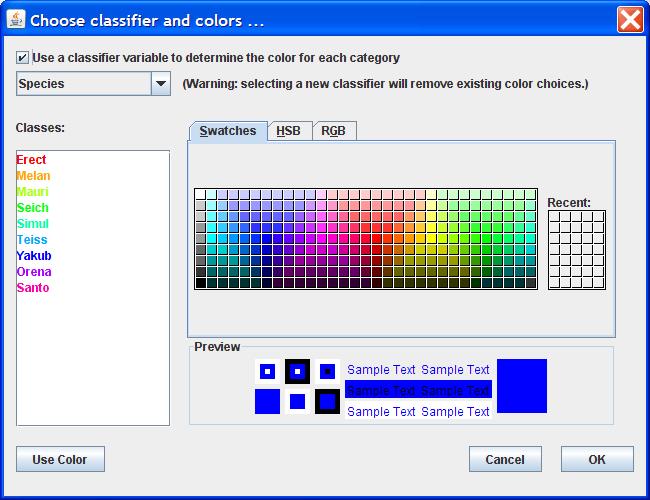
Task: Click the Cancel button
Action: (505, 459)
